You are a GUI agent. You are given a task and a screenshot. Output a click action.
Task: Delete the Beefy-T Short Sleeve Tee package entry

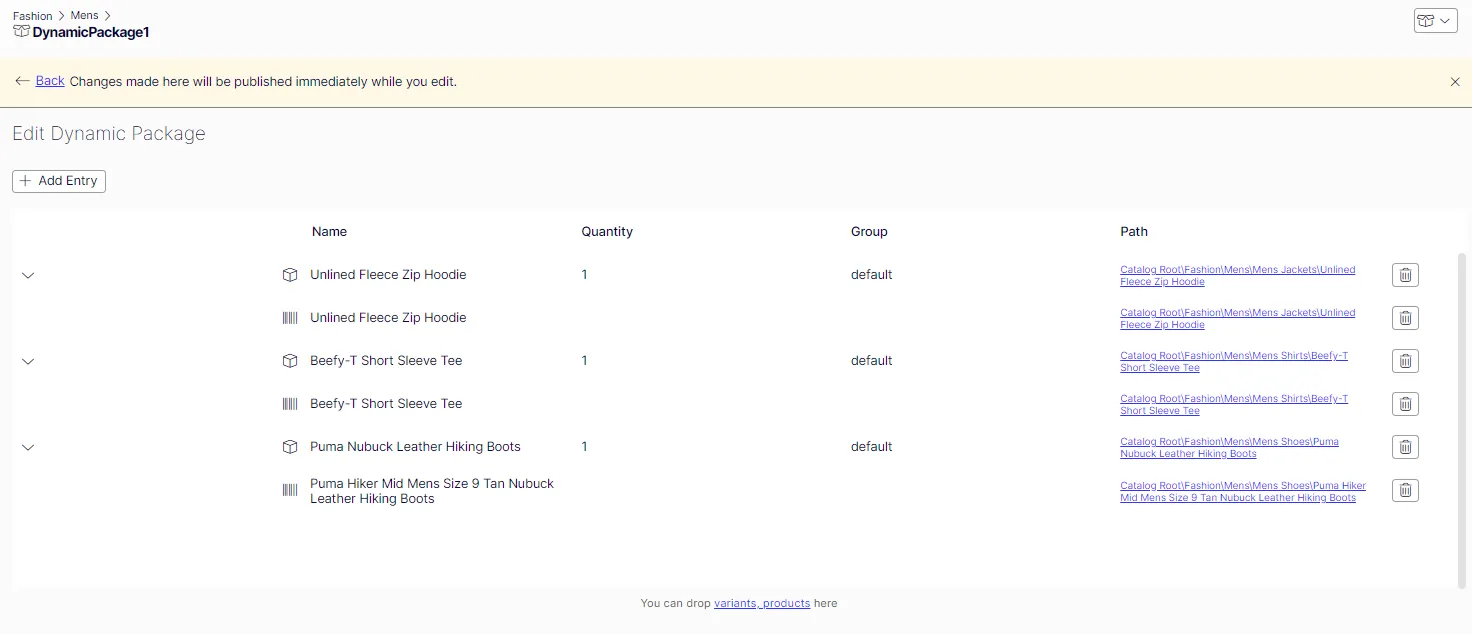1405,361
